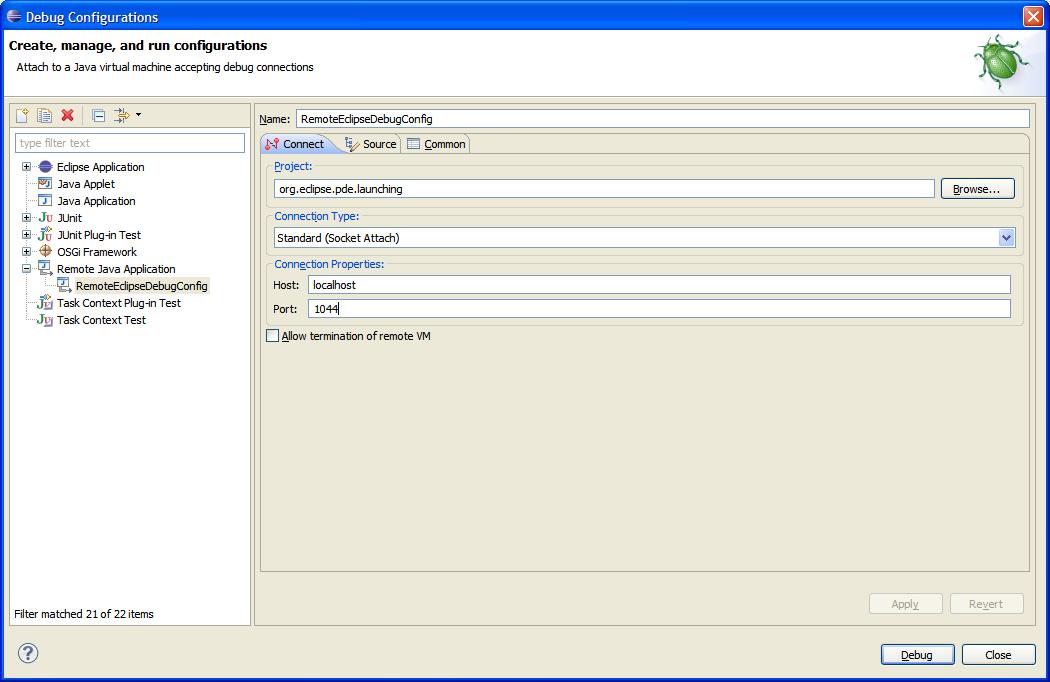Image resolution: width=1050 pixels, height=682 pixels.
Task: Click the JUnit icon in tree
Action: click(x=45, y=218)
